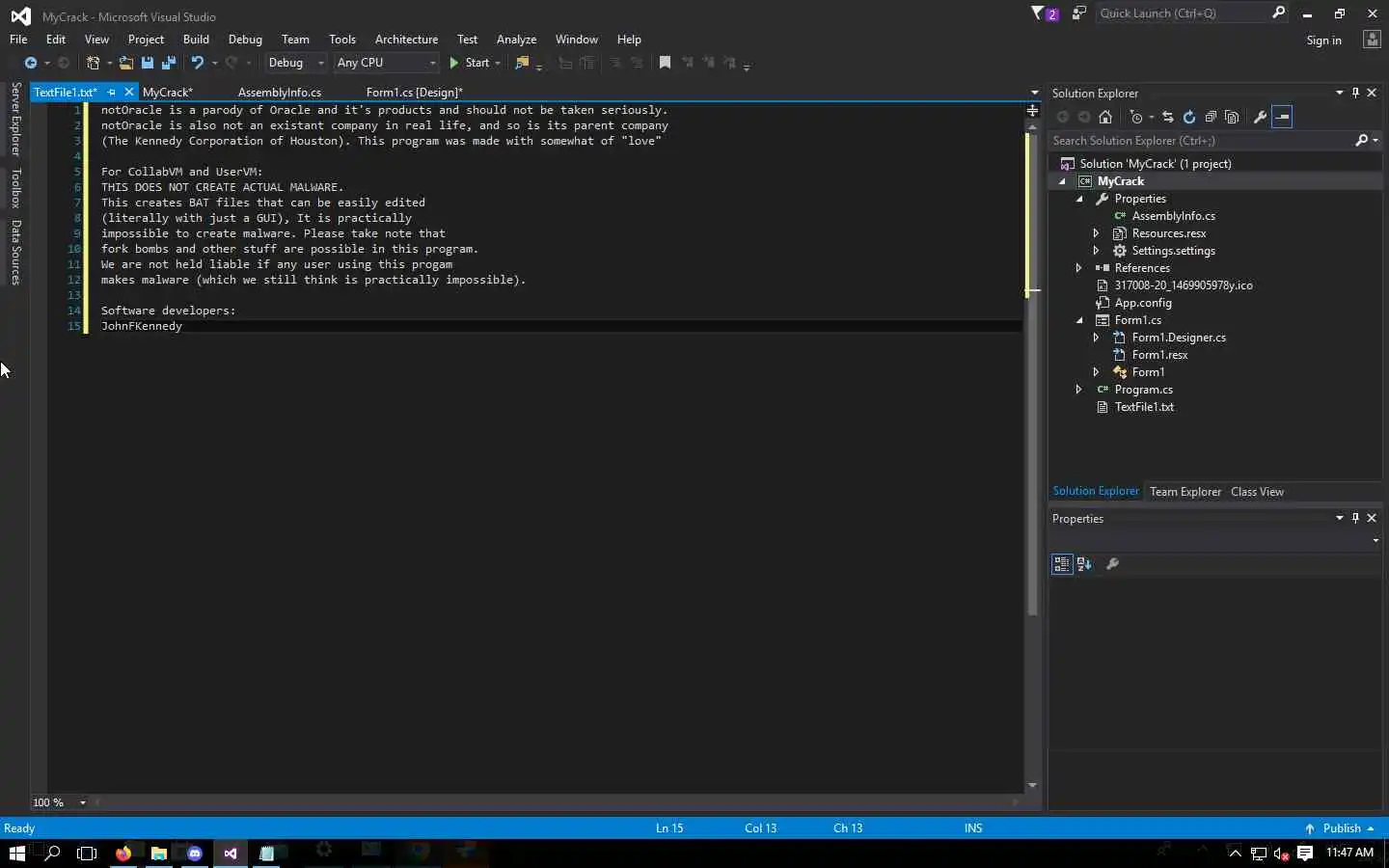The image size is (1389, 868).
Task: Switch to the Team Explorer tab
Action: click(1185, 492)
